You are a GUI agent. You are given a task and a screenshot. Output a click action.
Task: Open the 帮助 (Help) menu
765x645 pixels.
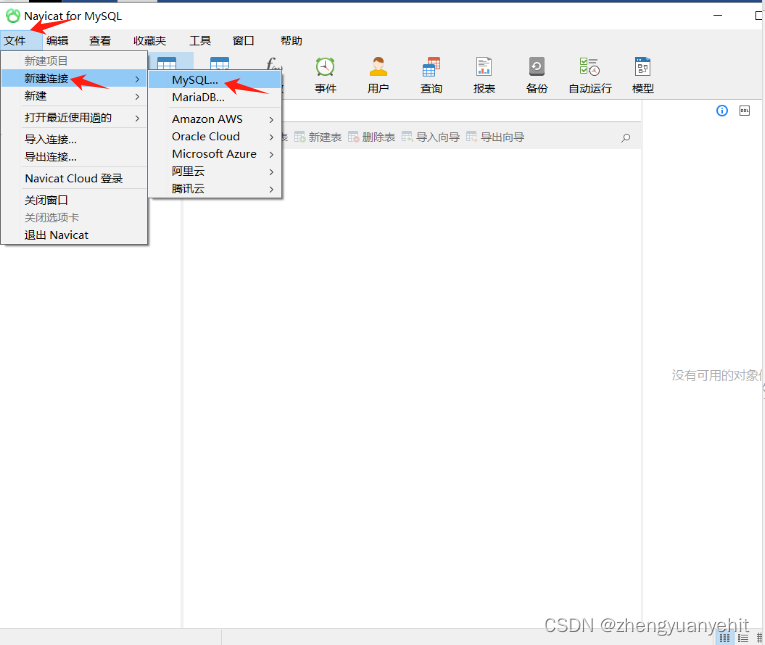click(x=291, y=40)
